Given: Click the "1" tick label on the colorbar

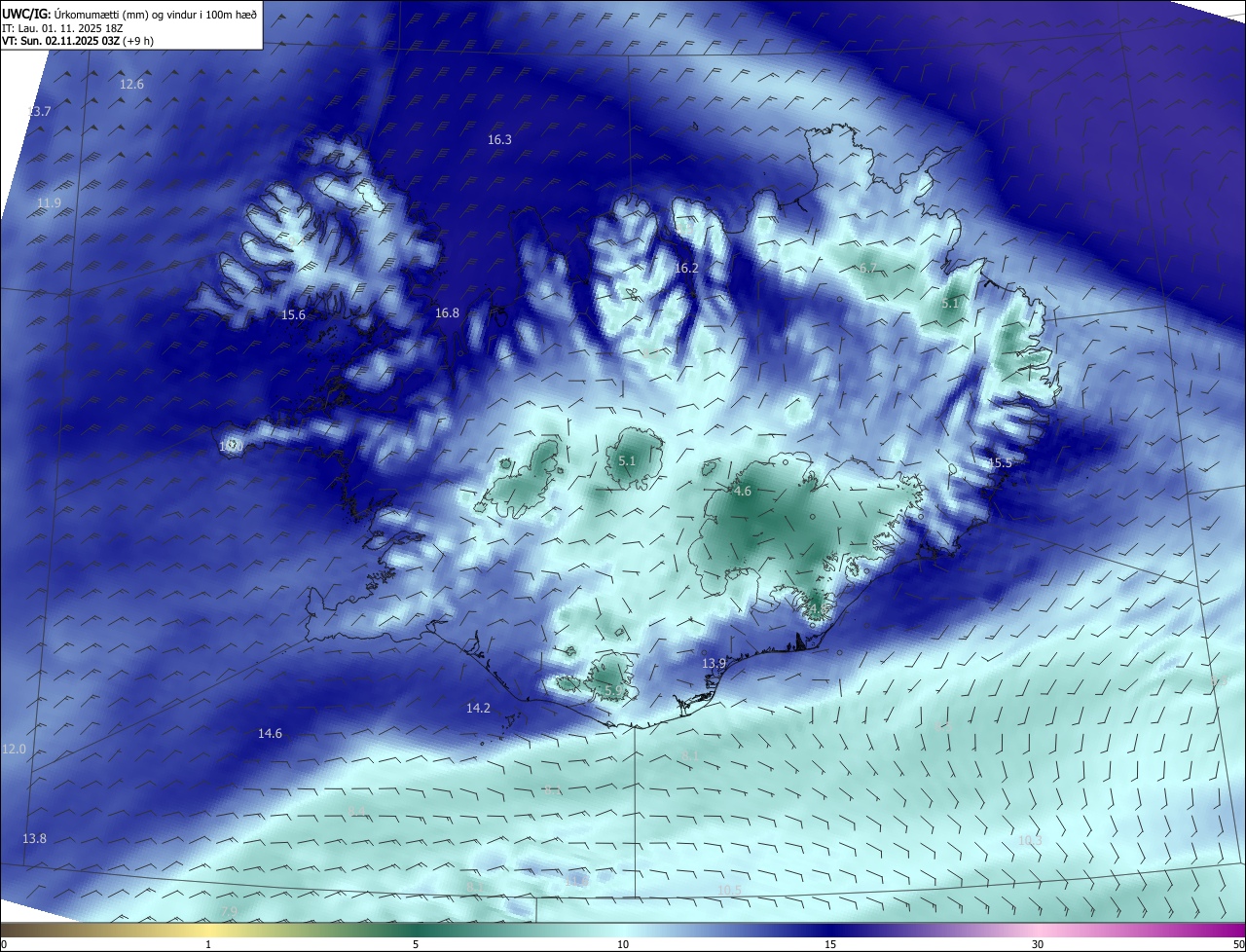Looking at the screenshot, I should point(208,944).
